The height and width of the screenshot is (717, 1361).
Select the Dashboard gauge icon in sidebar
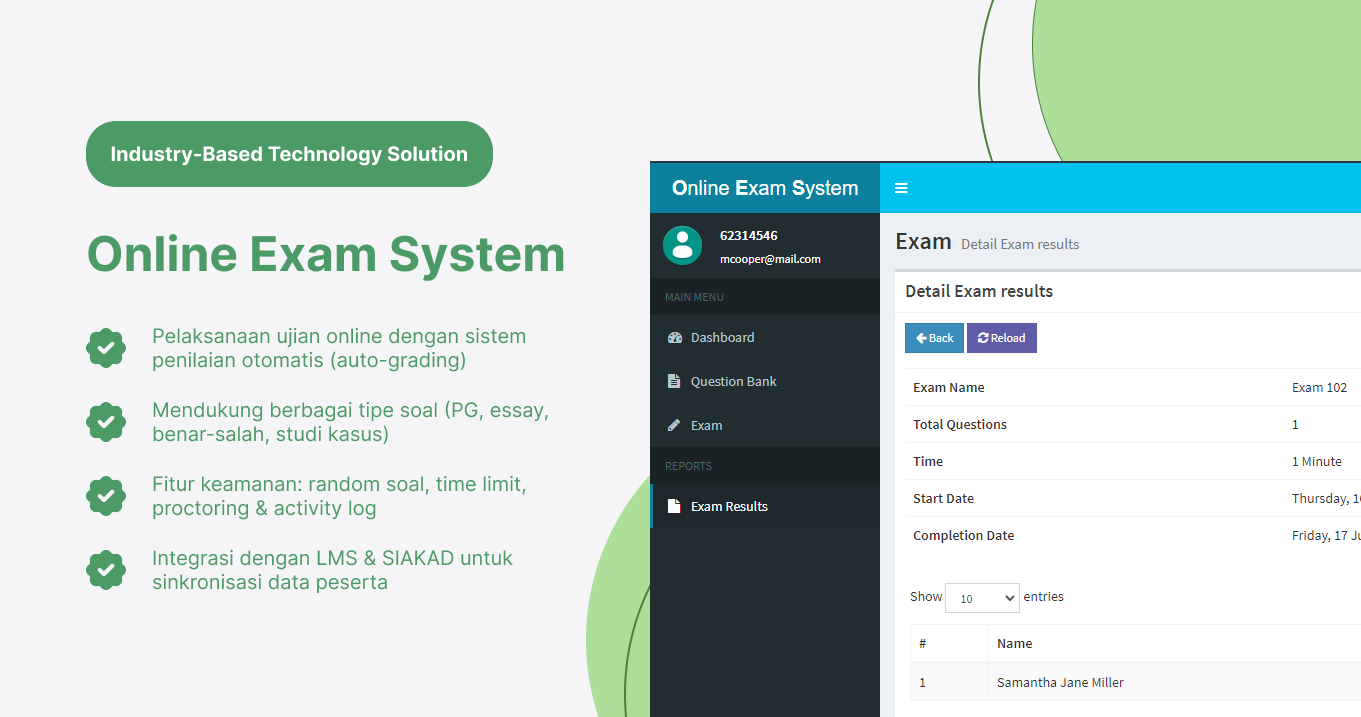coord(676,337)
